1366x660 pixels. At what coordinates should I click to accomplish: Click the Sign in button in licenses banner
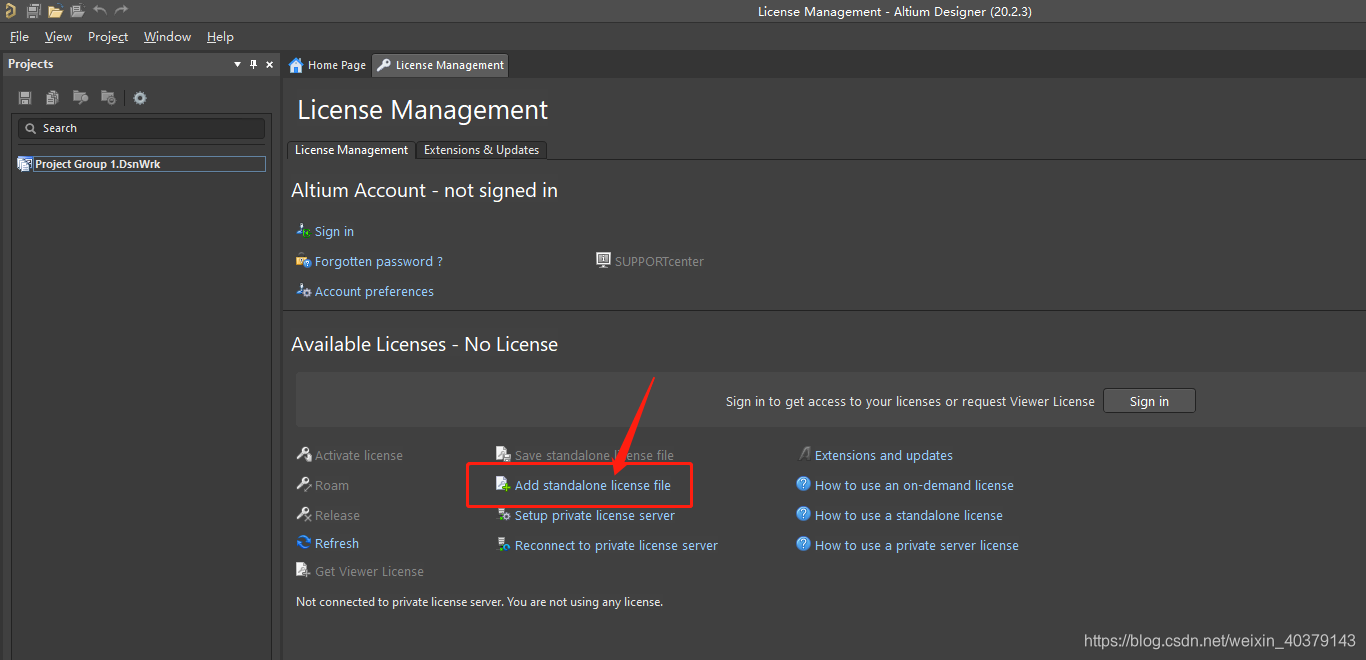pyautogui.click(x=1149, y=401)
